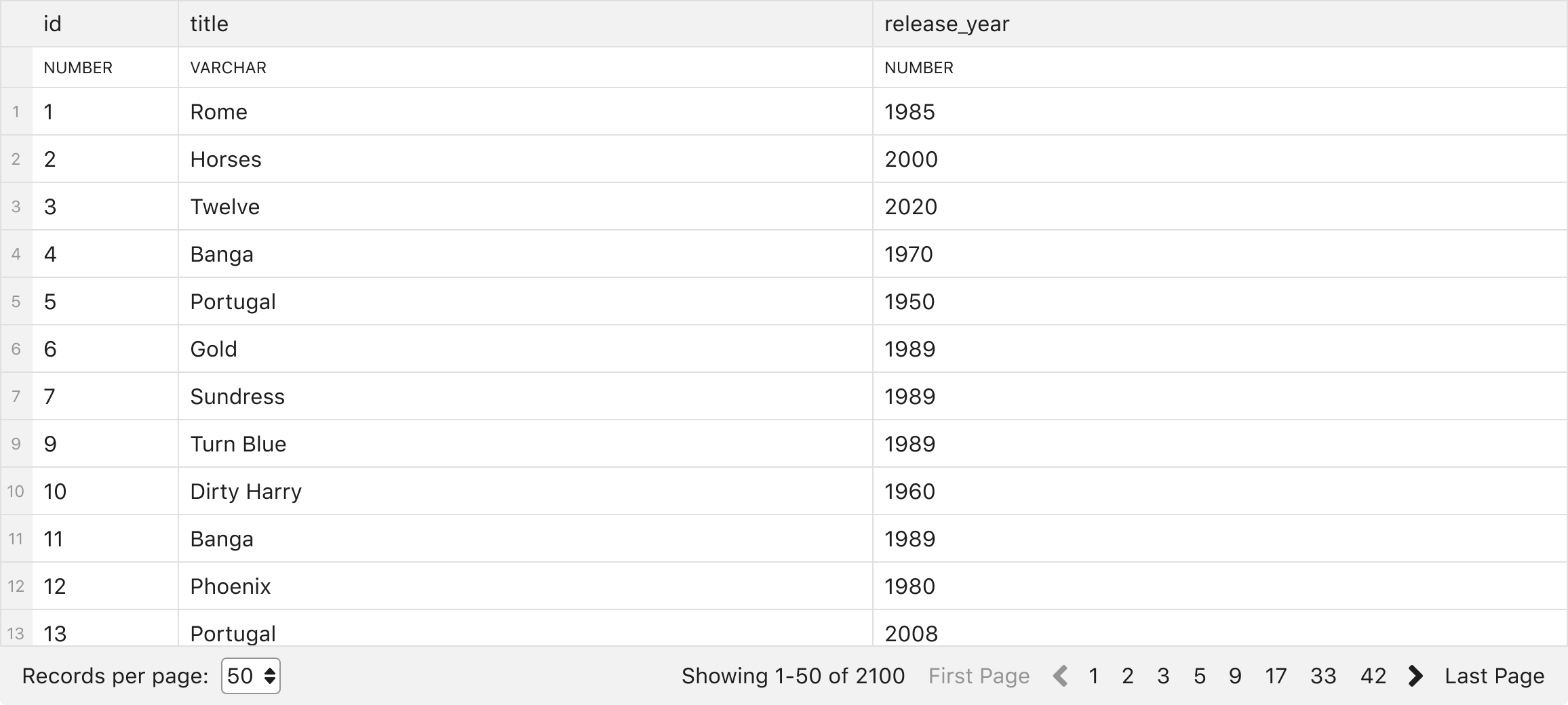Viewport: 1568px width, 705px height.
Task: Switch to page 2
Action: tap(1128, 676)
